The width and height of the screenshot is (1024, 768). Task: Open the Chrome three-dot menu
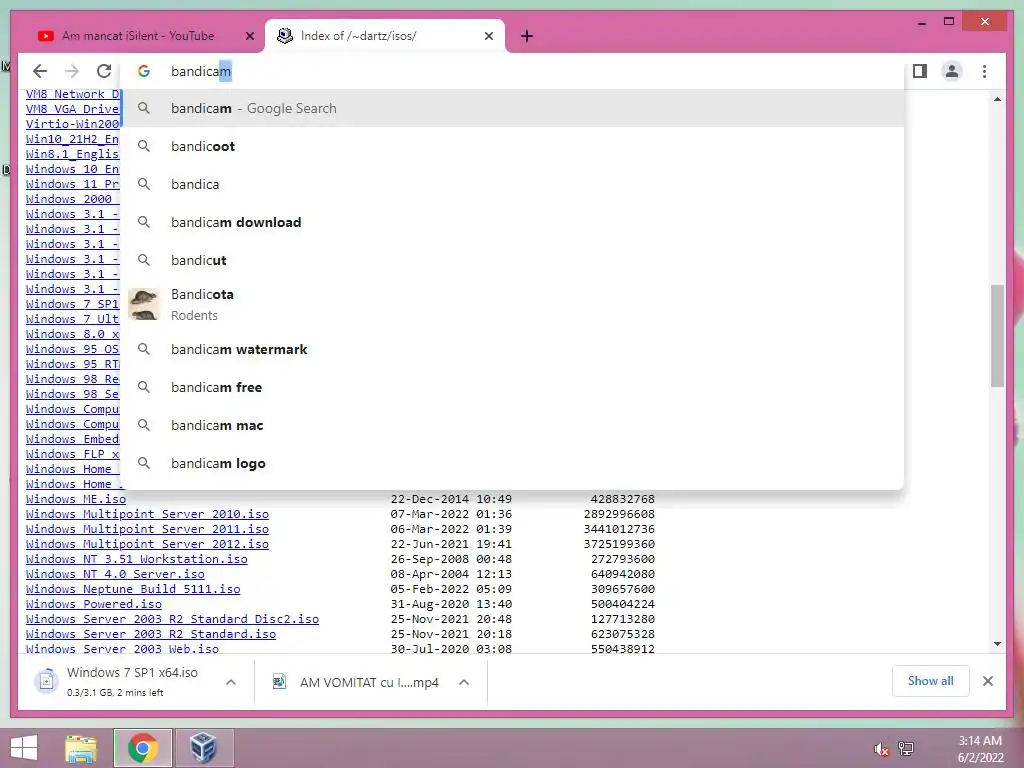coord(984,71)
